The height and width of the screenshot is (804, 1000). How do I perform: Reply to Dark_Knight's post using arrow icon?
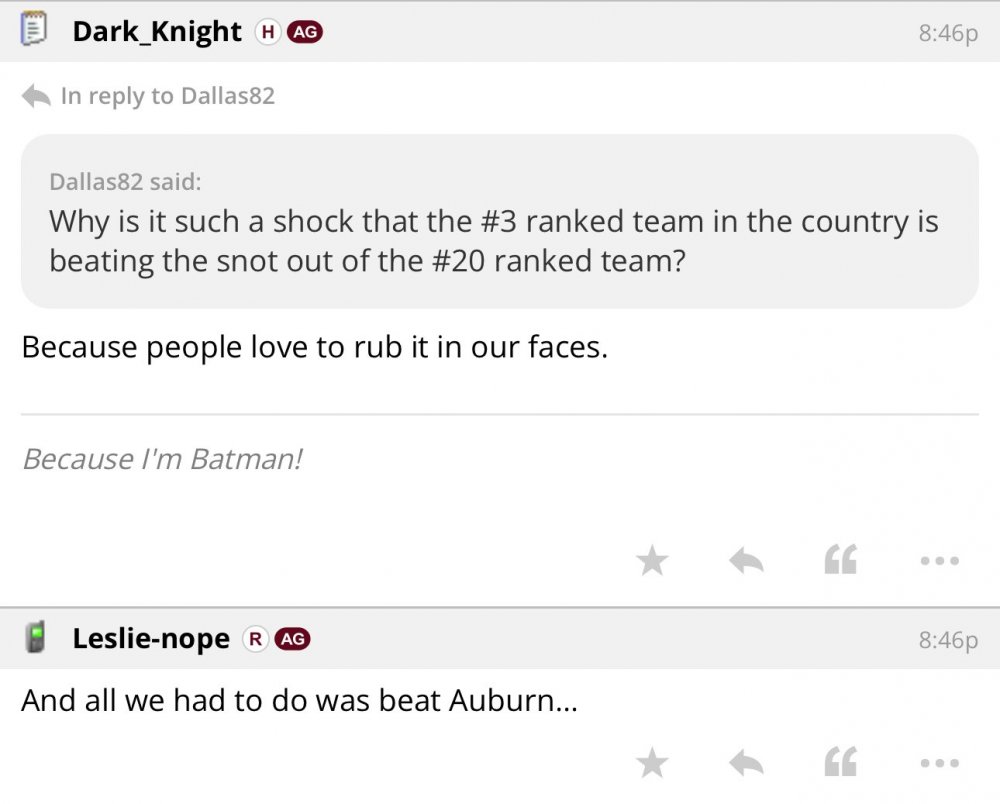tap(746, 561)
